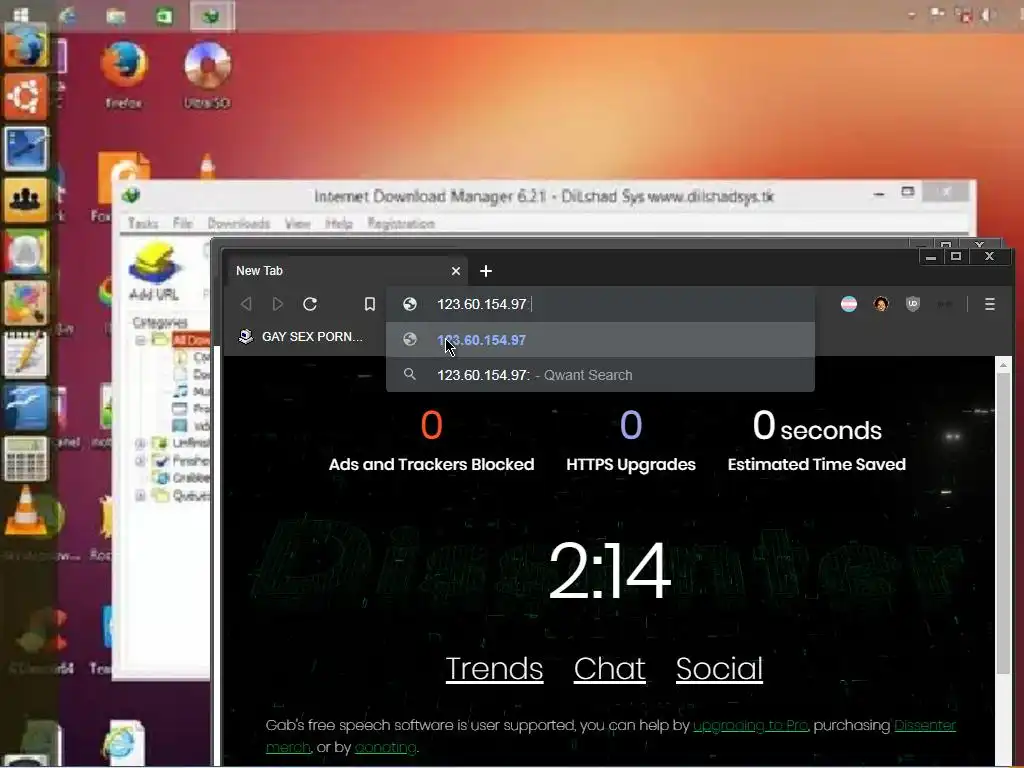Screen dimensions: 1024x768
Task: Open the browser hamburger menu
Action: pyautogui.click(x=989, y=304)
